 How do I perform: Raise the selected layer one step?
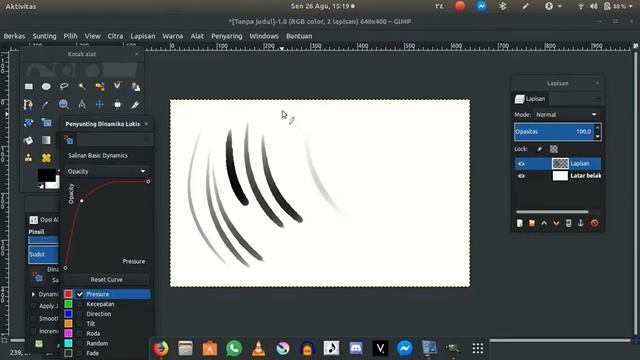coord(544,223)
